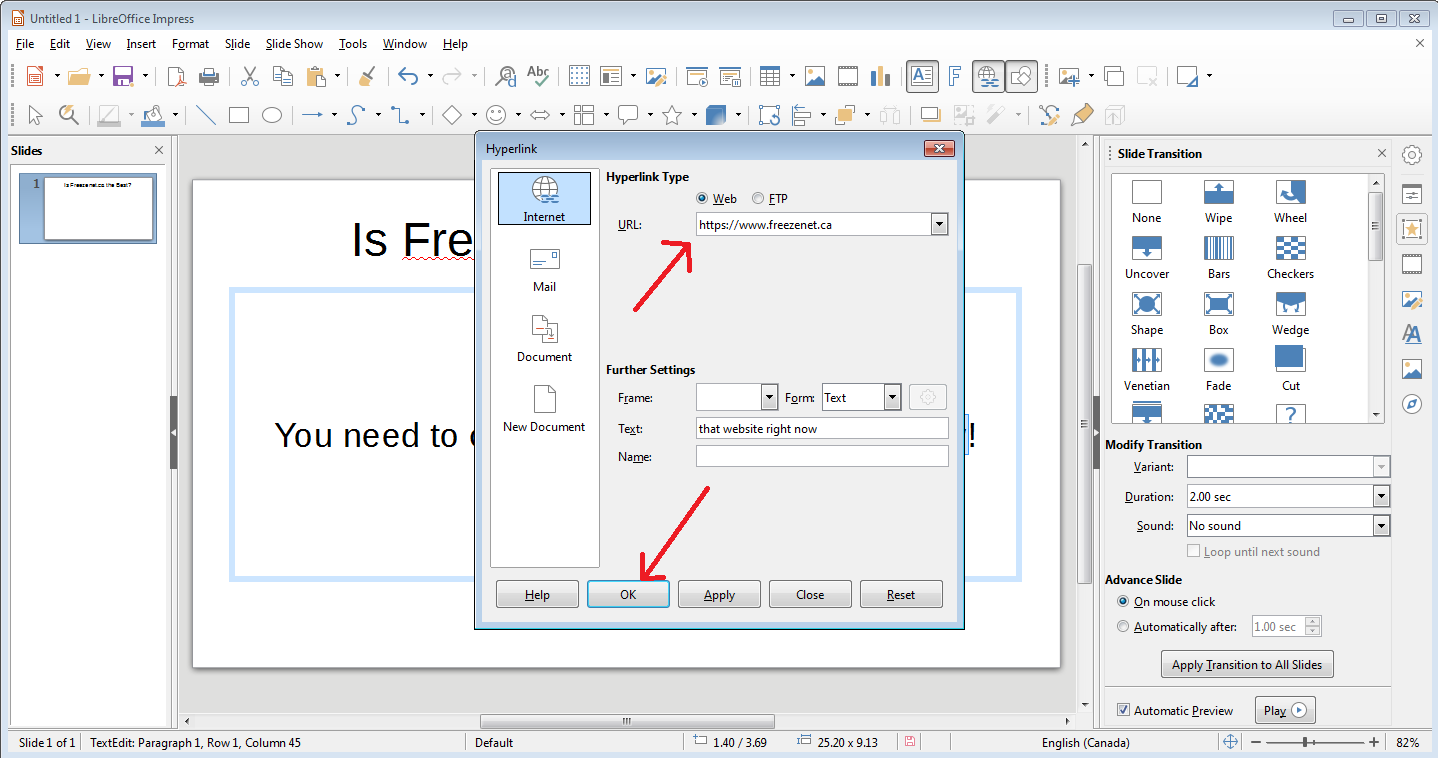
Task: Select the Web hyperlink radio button
Action: pyautogui.click(x=702, y=199)
